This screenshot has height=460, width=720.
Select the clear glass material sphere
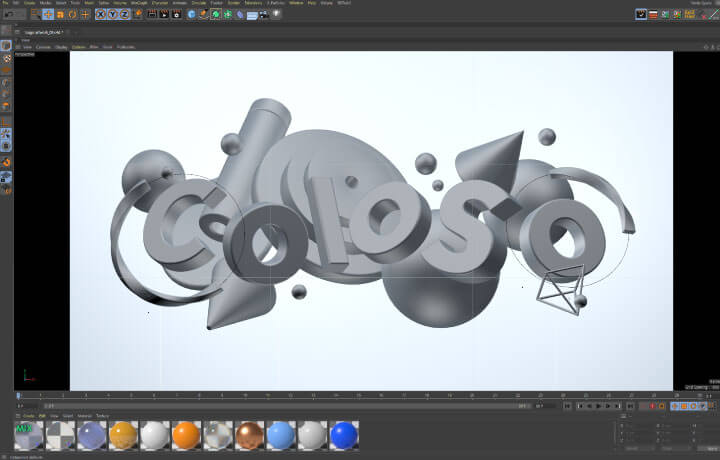(218, 435)
